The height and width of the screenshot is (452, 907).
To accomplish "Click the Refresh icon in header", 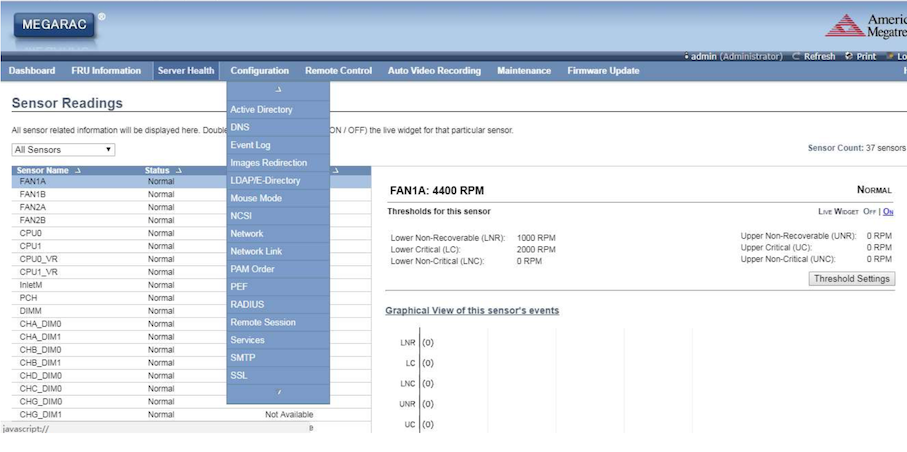I will 796,57.
